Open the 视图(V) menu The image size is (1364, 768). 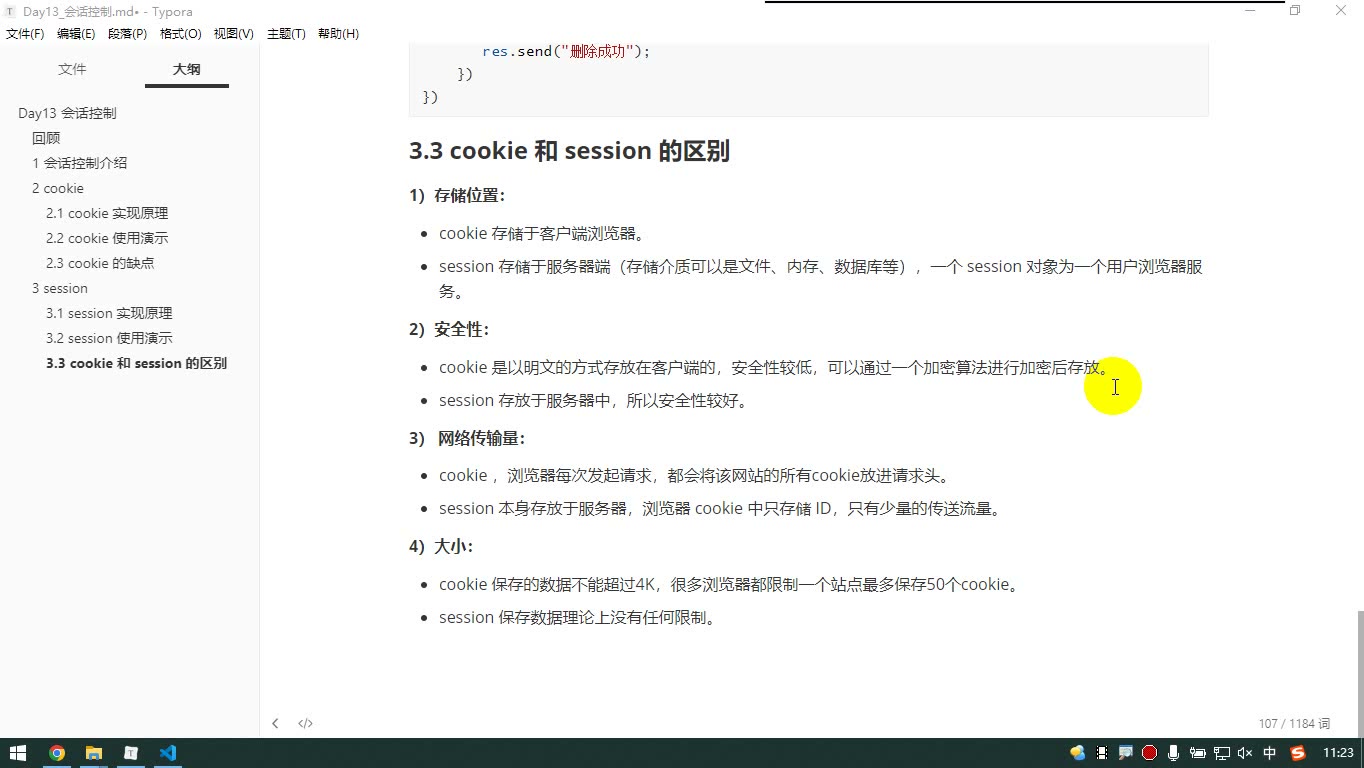233,34
